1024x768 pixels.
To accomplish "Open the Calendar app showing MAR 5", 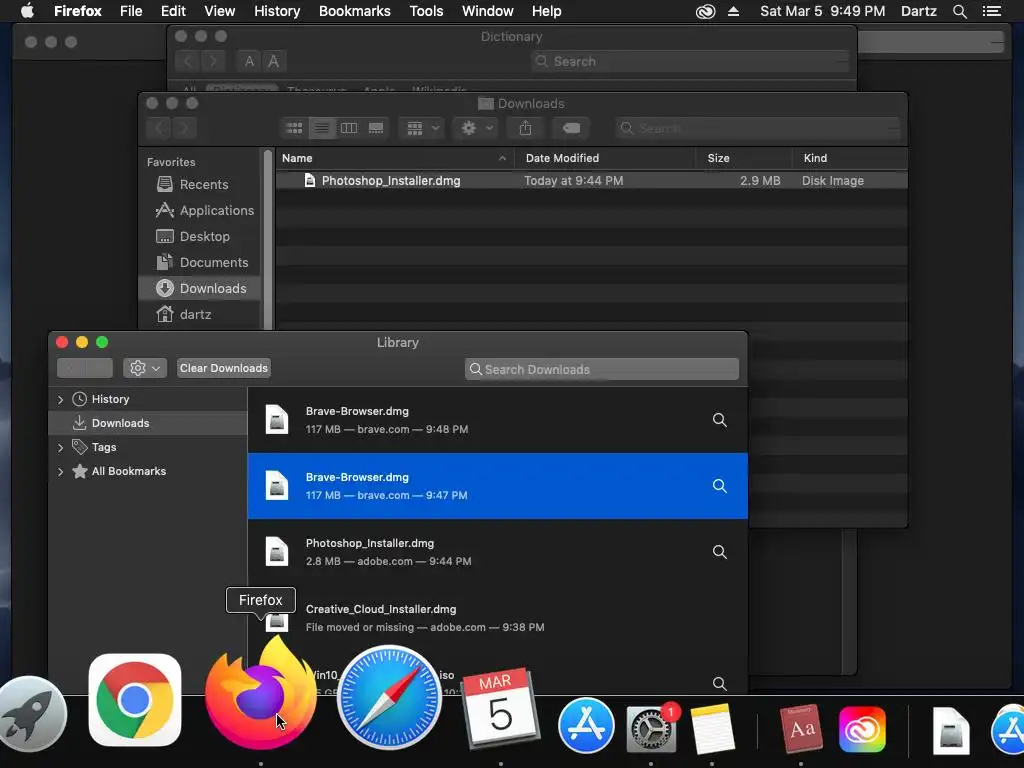I will click(501, 709).
